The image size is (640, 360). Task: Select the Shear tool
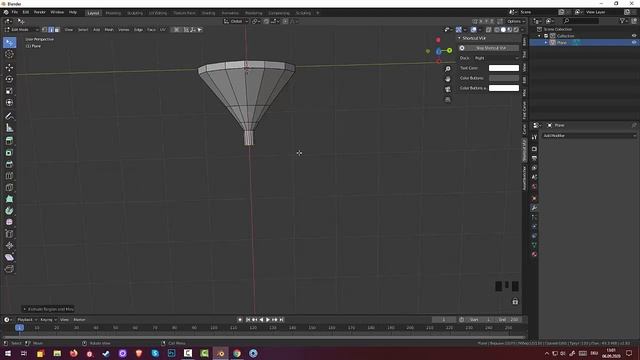point(9,257)
